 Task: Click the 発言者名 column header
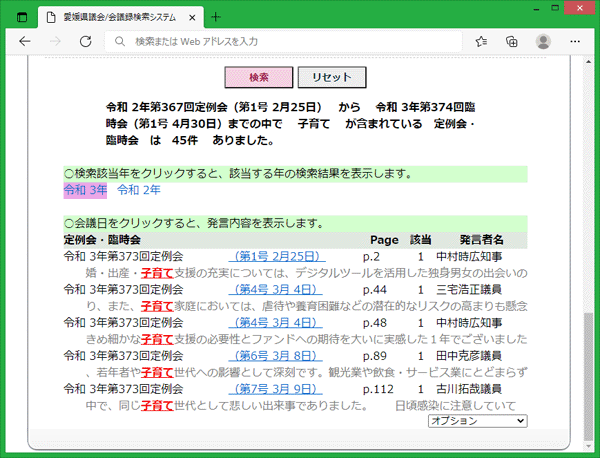[x=481, y=240]
